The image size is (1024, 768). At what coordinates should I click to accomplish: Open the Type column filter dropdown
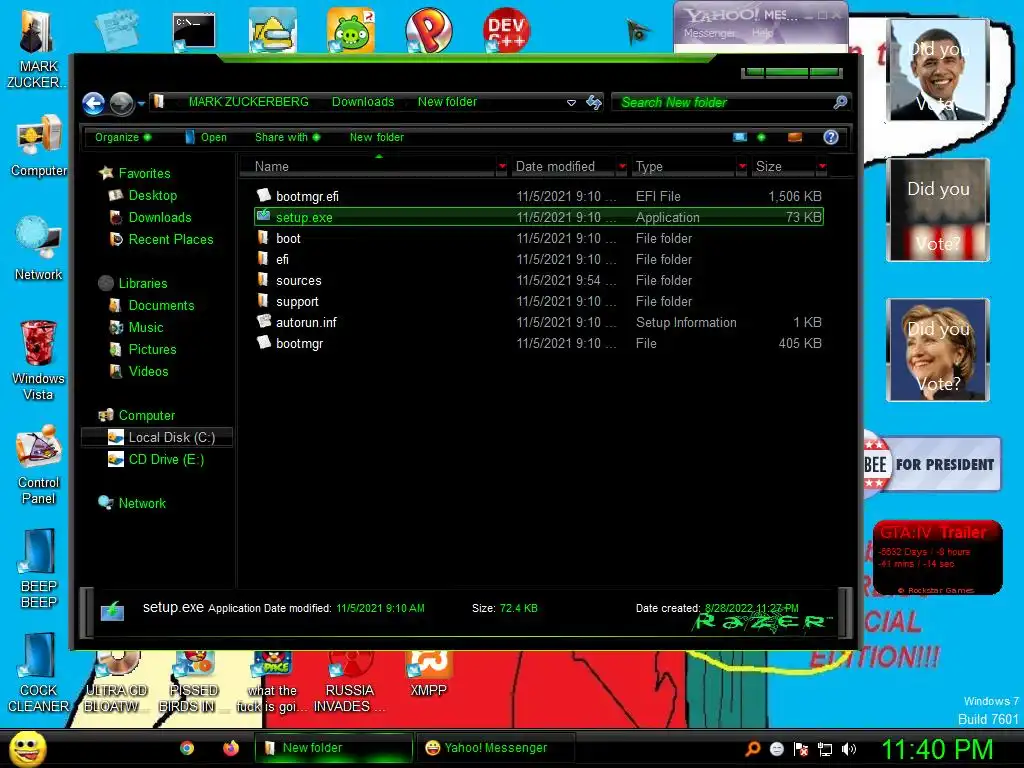pyautogui.click(x=742, y=167)
